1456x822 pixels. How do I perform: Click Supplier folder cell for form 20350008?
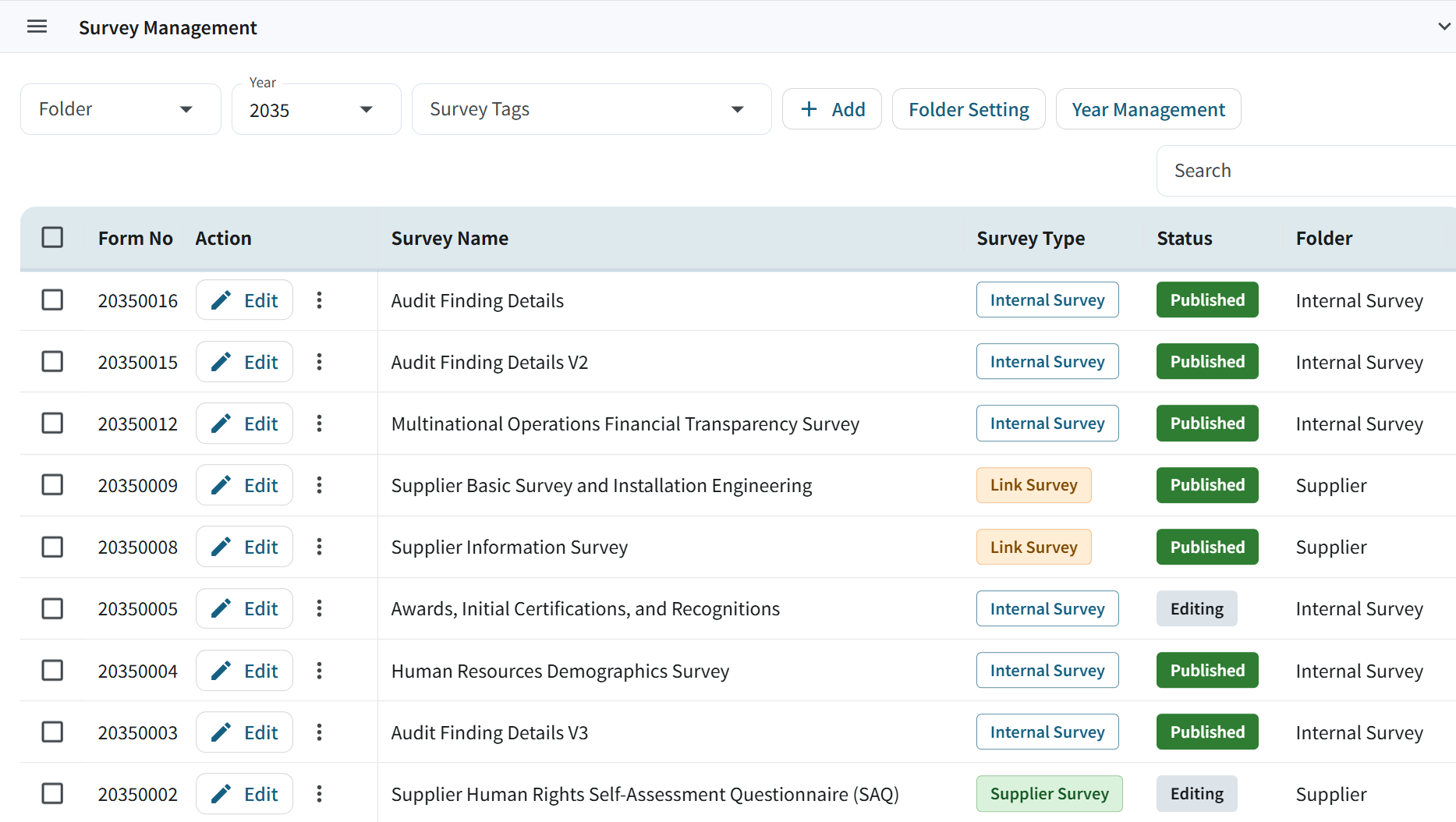[1331, 547]
